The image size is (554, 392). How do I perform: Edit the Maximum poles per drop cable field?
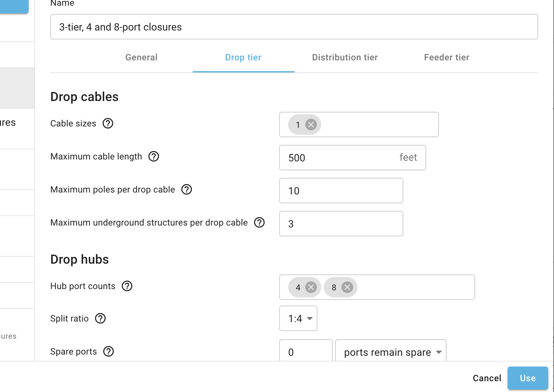341,191
